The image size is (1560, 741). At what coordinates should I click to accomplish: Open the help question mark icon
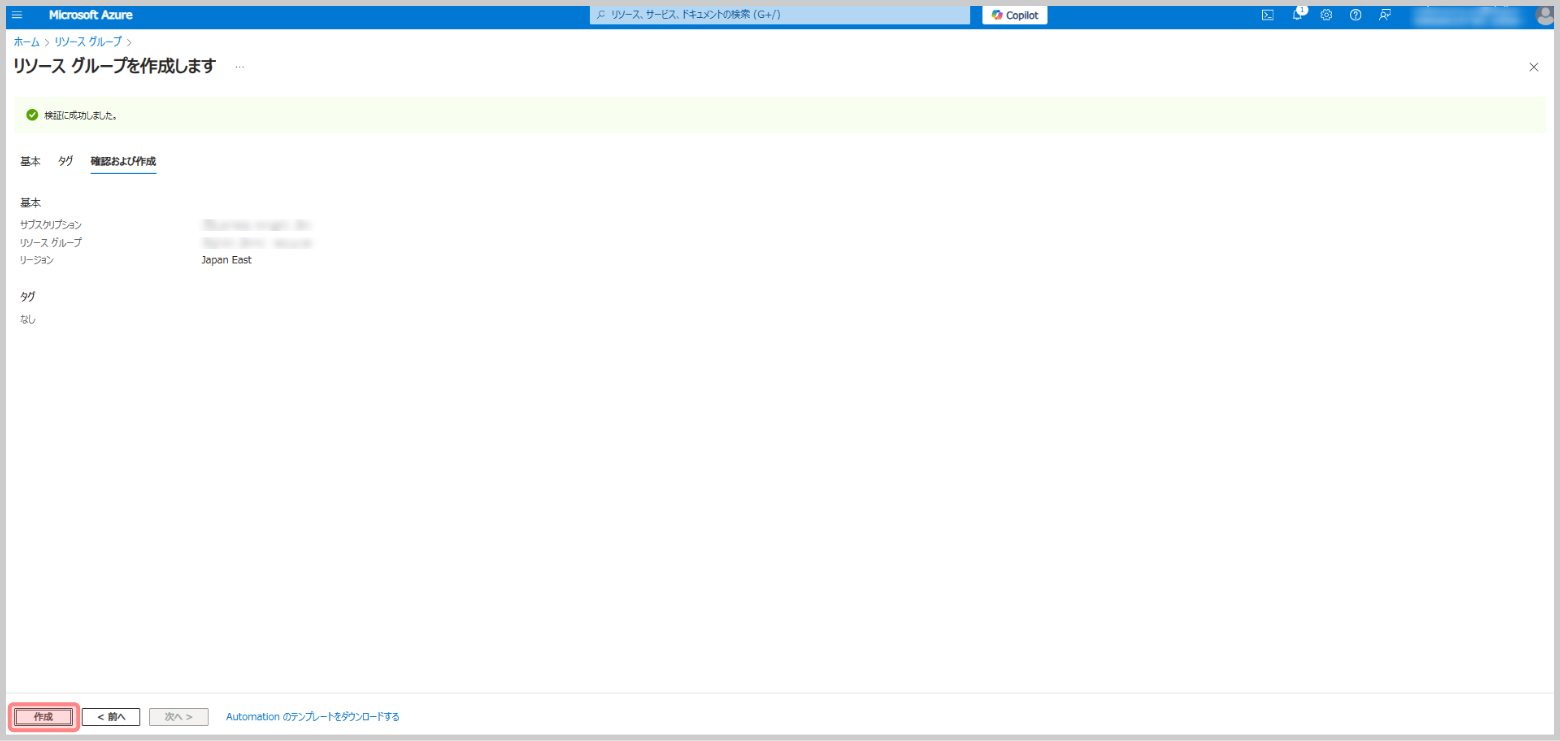click(1356, 15)
